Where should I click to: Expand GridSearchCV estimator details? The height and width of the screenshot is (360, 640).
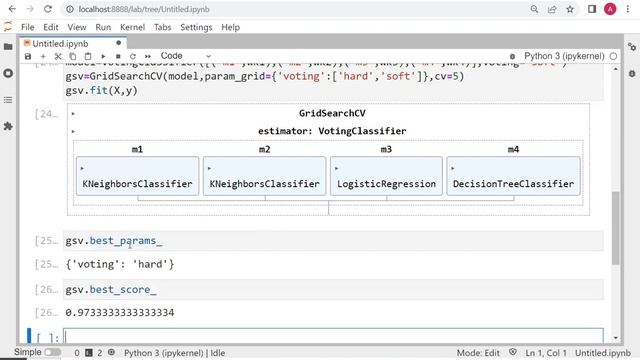click(x=73, y=114)
